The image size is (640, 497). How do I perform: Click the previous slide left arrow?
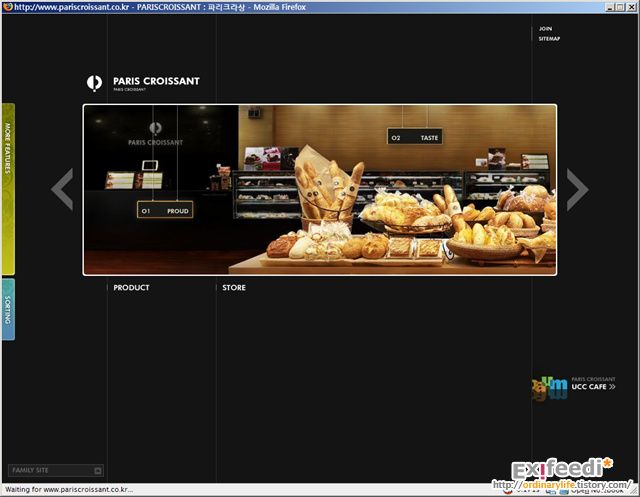point(62,189)
